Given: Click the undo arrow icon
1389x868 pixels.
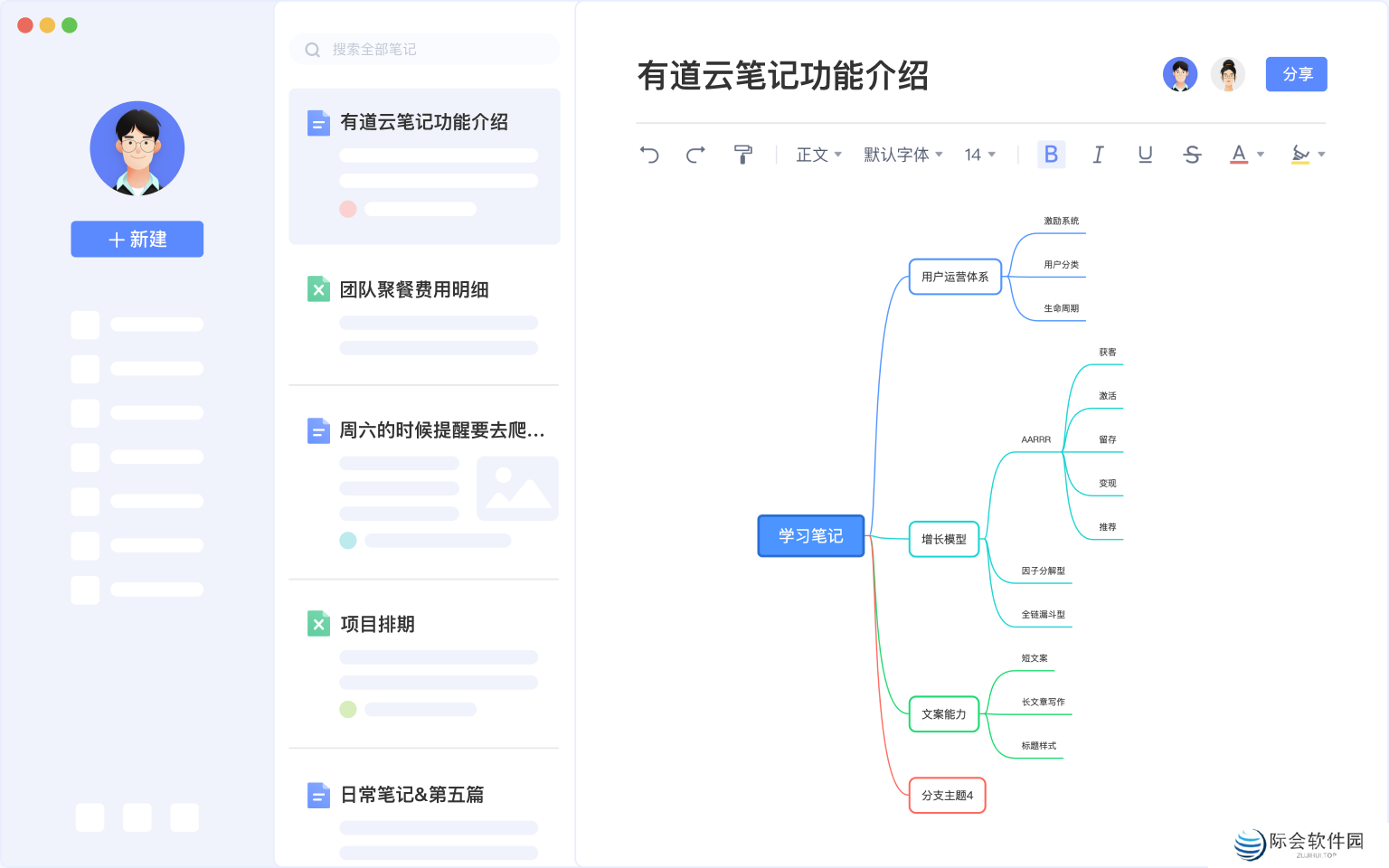Looking at the screenshot, I should pyautogui.click(x=649, y=155).
